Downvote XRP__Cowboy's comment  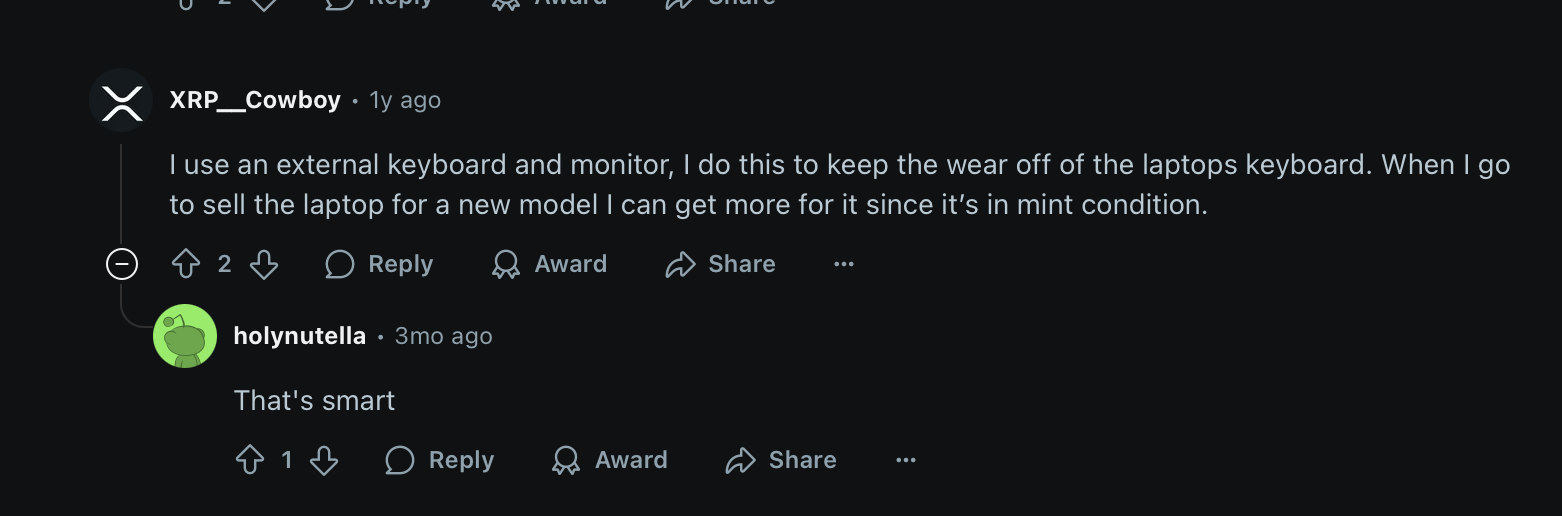point(263,264)
